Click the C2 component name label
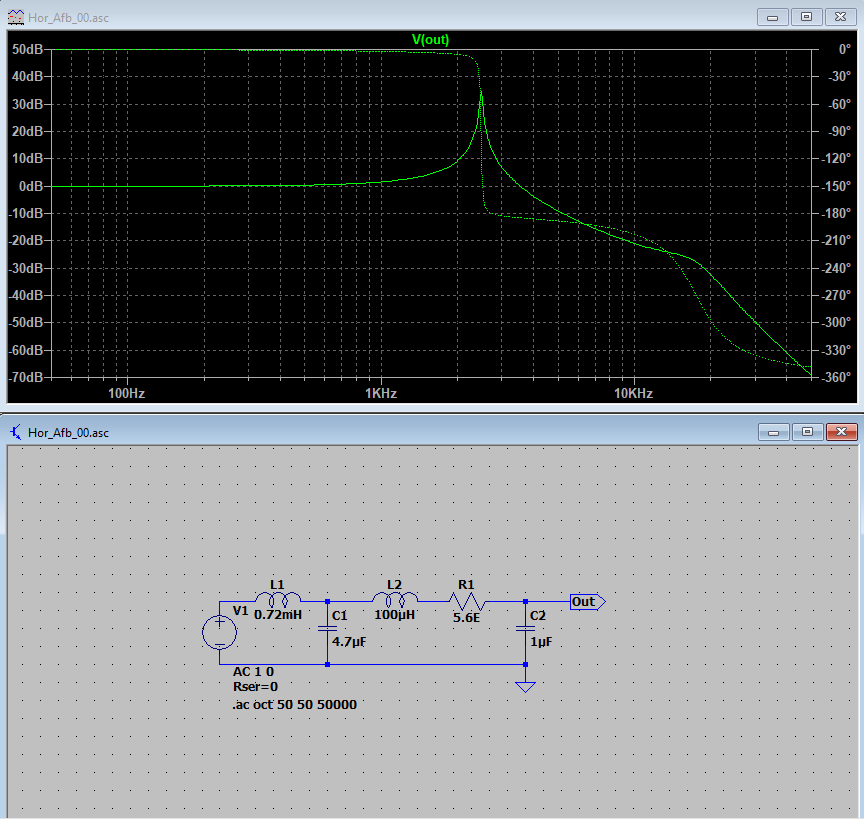This screenshot has width=864, height=819. 538,616
